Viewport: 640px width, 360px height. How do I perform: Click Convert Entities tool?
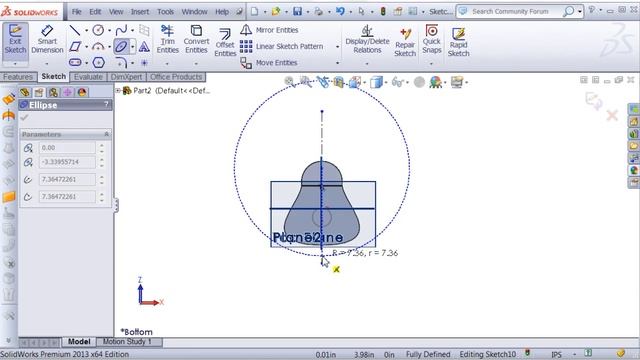tap(196, 39)
